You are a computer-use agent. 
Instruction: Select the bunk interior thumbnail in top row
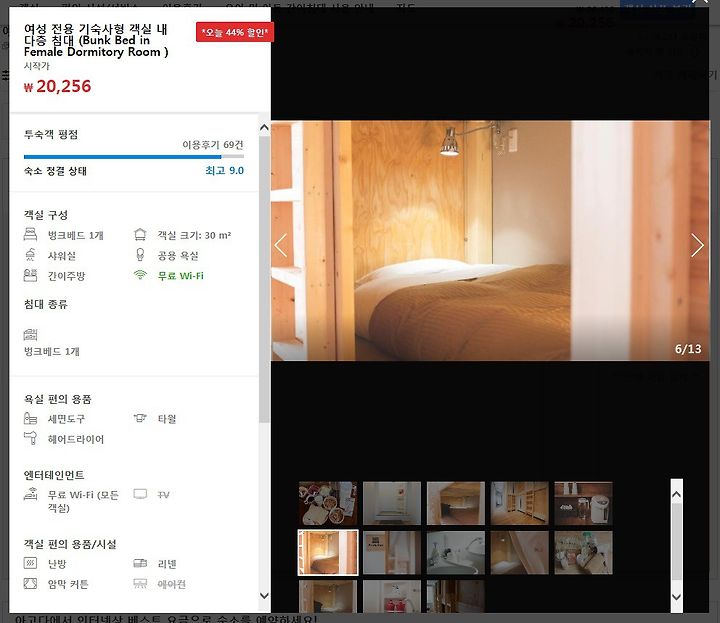click(456, 503)
